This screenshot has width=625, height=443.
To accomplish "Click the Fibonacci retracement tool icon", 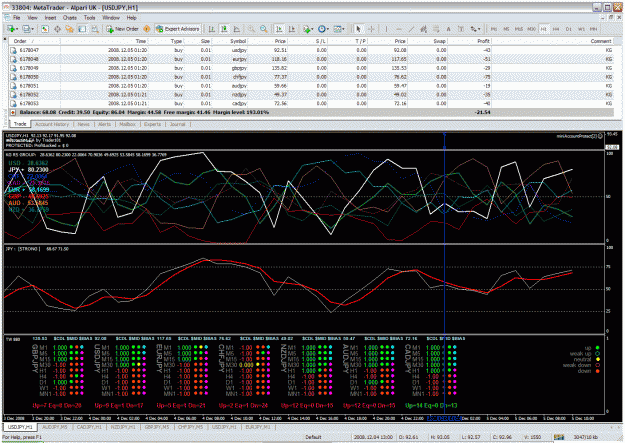I will coord(436,29).
